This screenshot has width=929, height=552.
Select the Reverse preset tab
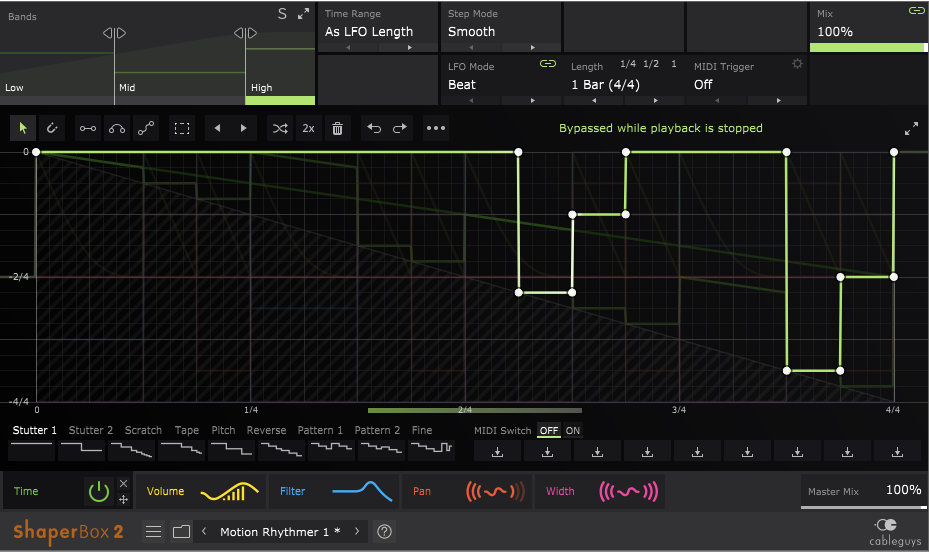(266, 430)
